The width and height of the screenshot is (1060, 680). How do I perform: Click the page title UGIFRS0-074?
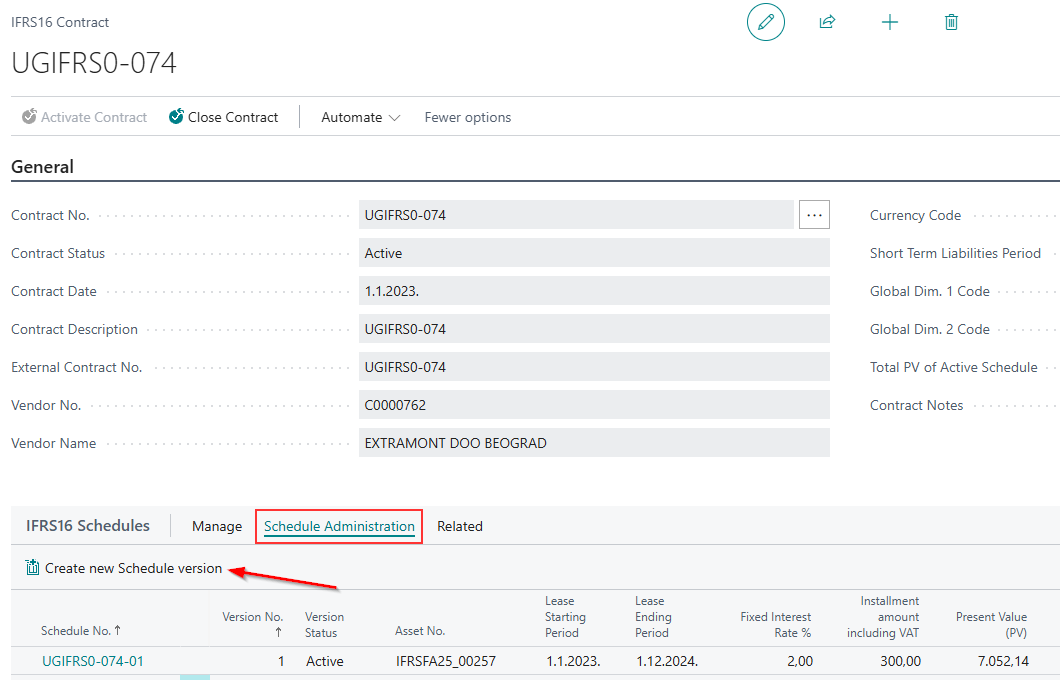click(94, 64)
